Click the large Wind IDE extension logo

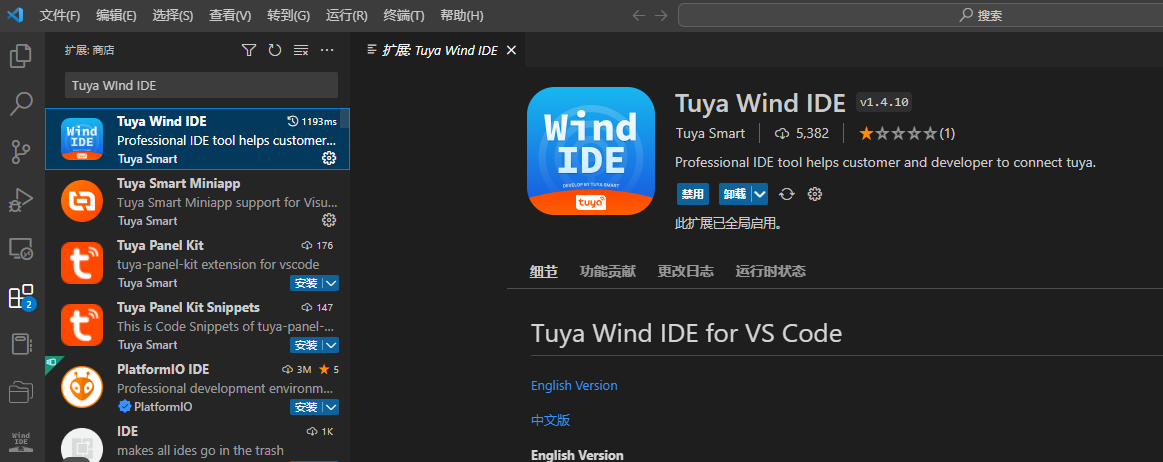pyautogui.click(x=591, y=151)
